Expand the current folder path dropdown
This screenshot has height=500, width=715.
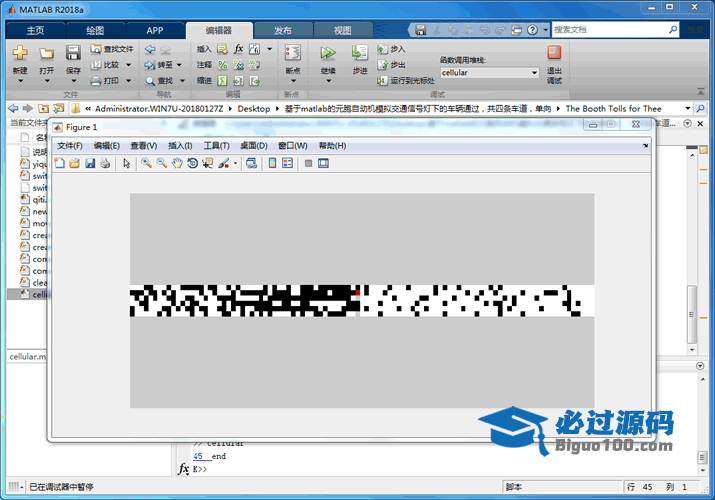pyautogui.click(x=689, y=108)
